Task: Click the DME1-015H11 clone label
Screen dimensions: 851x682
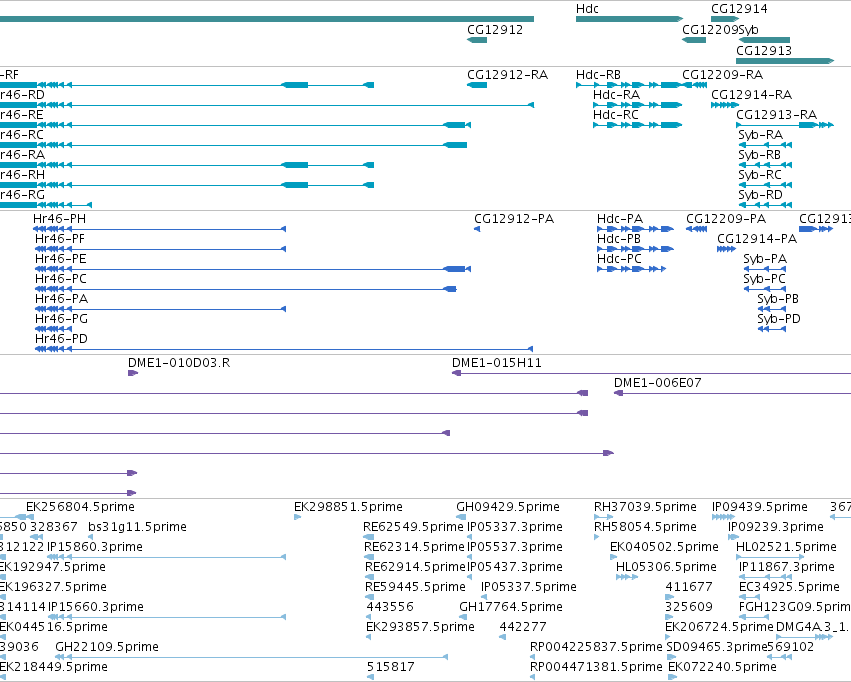Action: pos(497,363)
